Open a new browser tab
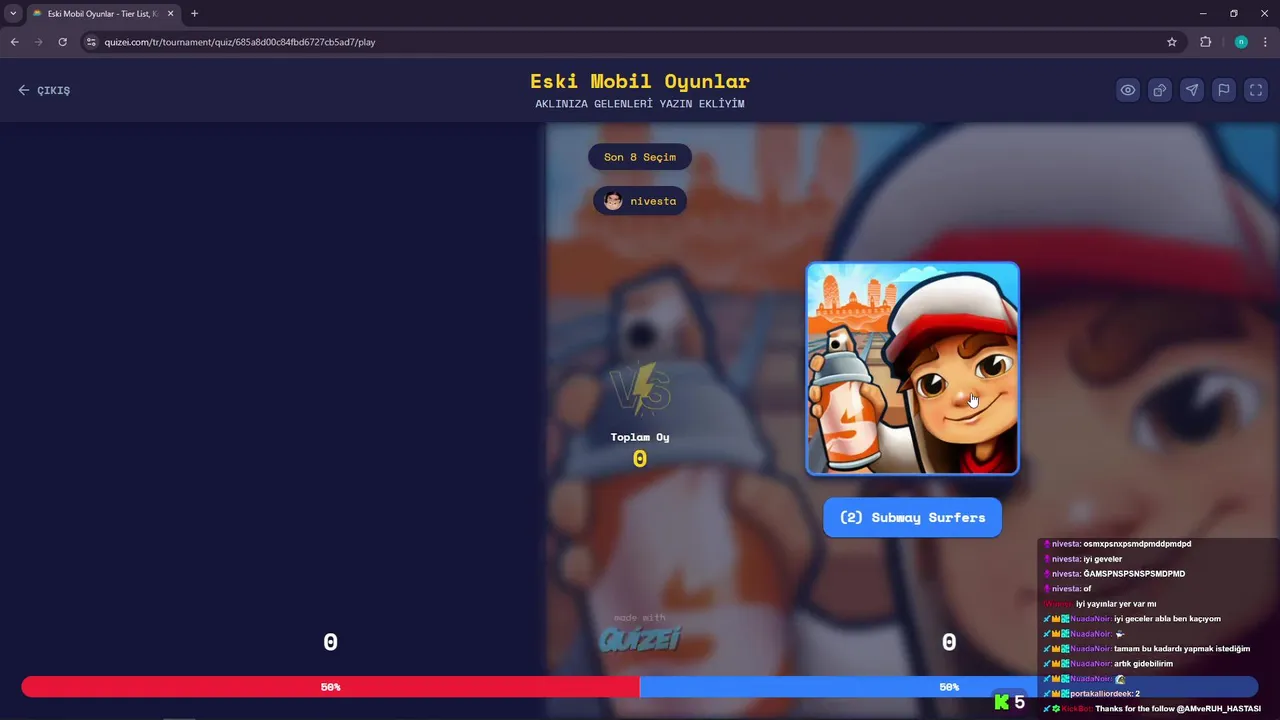This screenshot has height=720, width=1280. (x=194, y=14)
